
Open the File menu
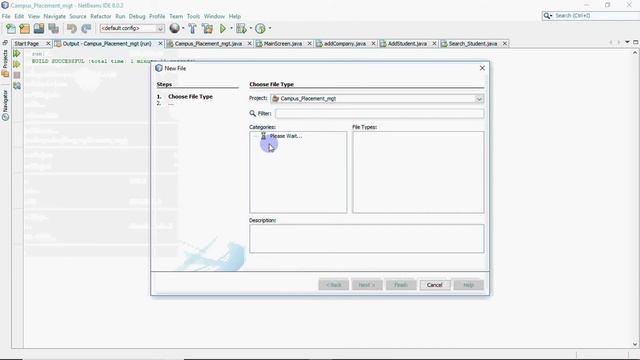tap(6, 16)
